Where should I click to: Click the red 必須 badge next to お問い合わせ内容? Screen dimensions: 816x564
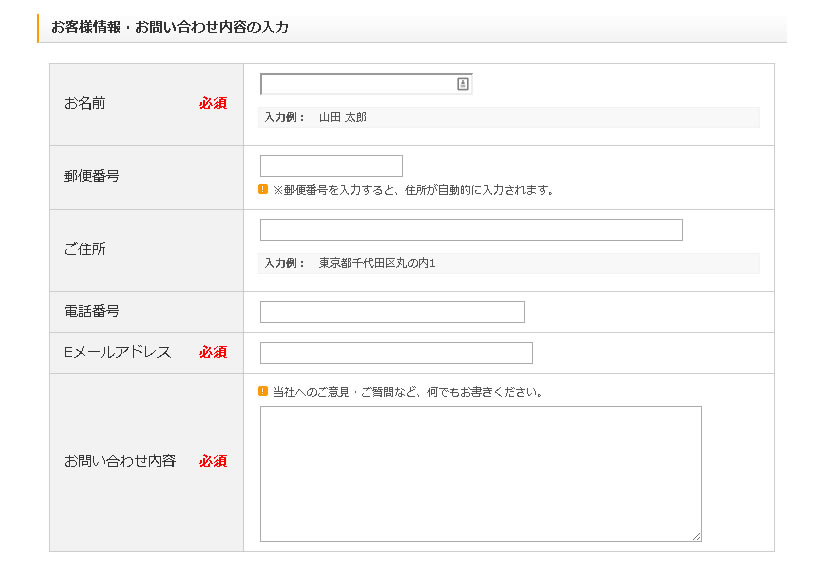[x=213, y=461]
